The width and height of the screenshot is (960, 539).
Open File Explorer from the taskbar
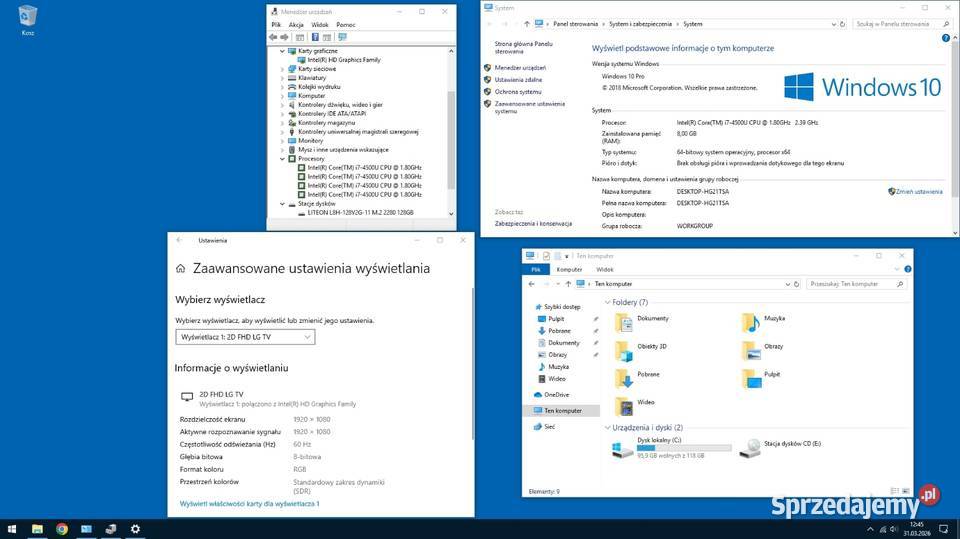coord(37,529)
